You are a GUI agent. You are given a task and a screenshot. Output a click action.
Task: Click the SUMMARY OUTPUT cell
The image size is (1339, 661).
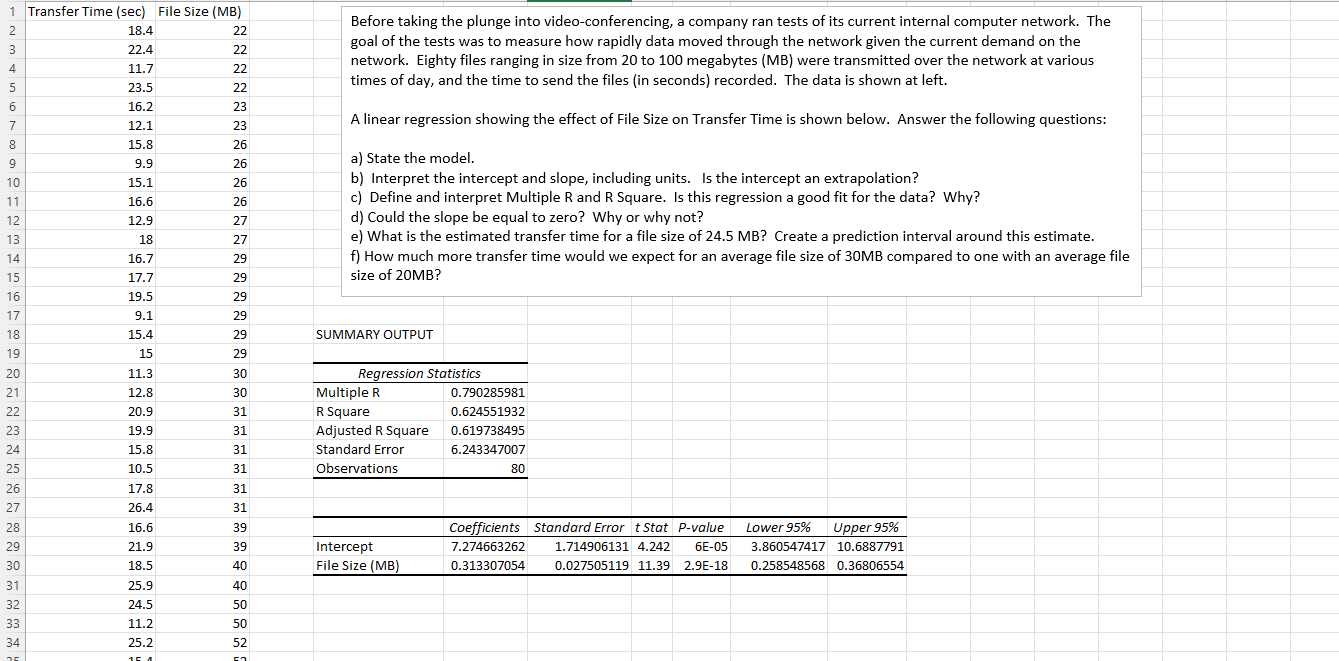(374, 335)
